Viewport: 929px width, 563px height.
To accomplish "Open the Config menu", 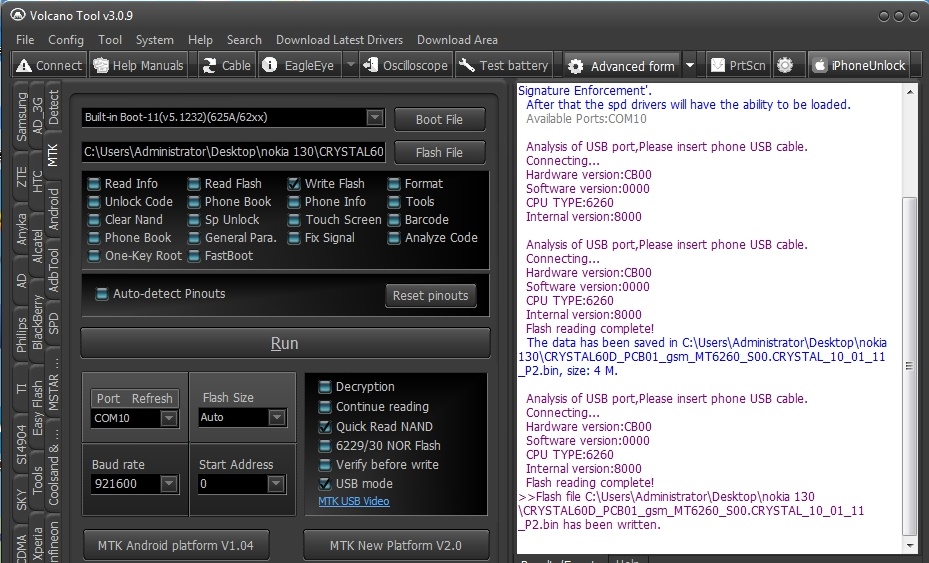I will [66, 40].
